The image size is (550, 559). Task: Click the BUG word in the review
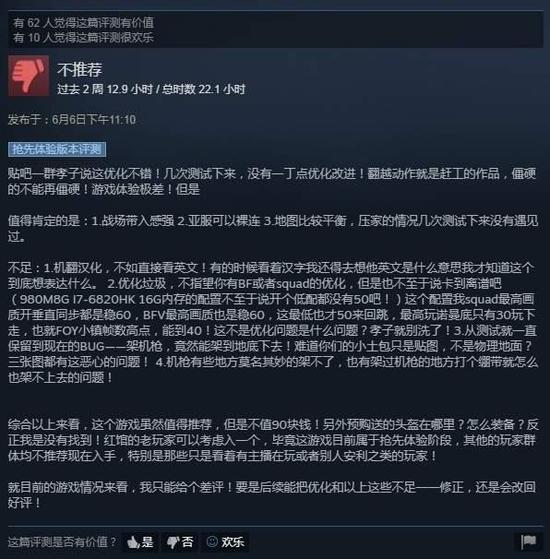point(92,347)
